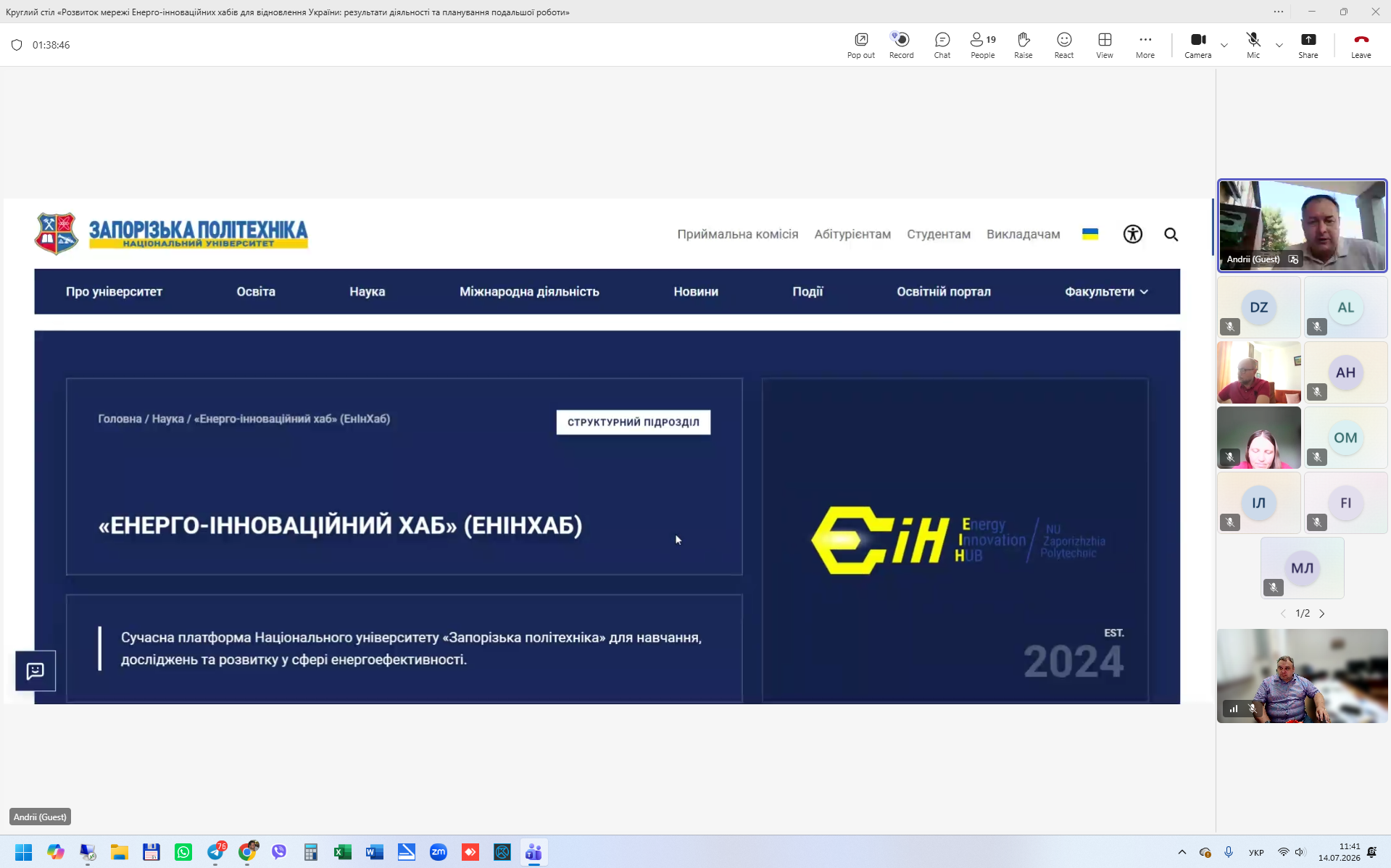Open Word from the taskbar

[x=374, y=852]
